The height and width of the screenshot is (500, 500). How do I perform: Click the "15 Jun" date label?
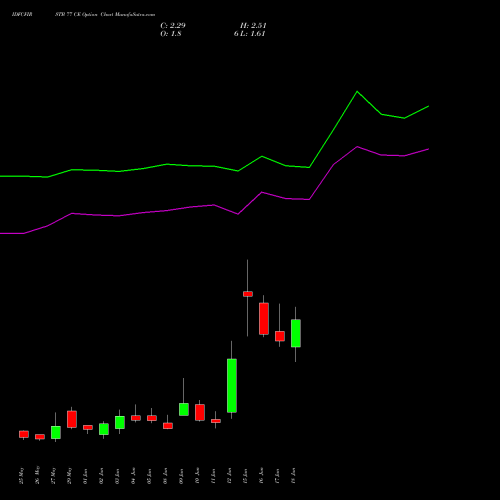(246, 476)
